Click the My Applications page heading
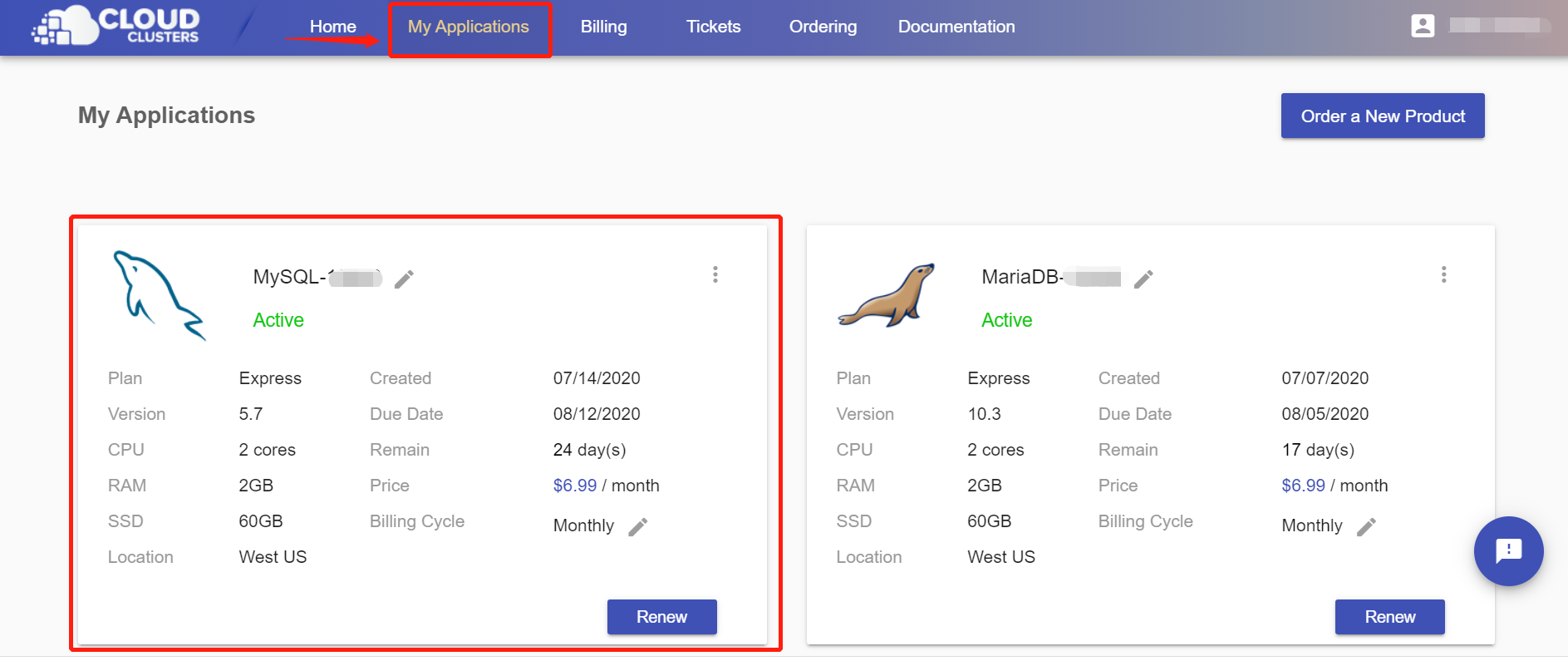 pyautogui.click(x=166, y=115)
